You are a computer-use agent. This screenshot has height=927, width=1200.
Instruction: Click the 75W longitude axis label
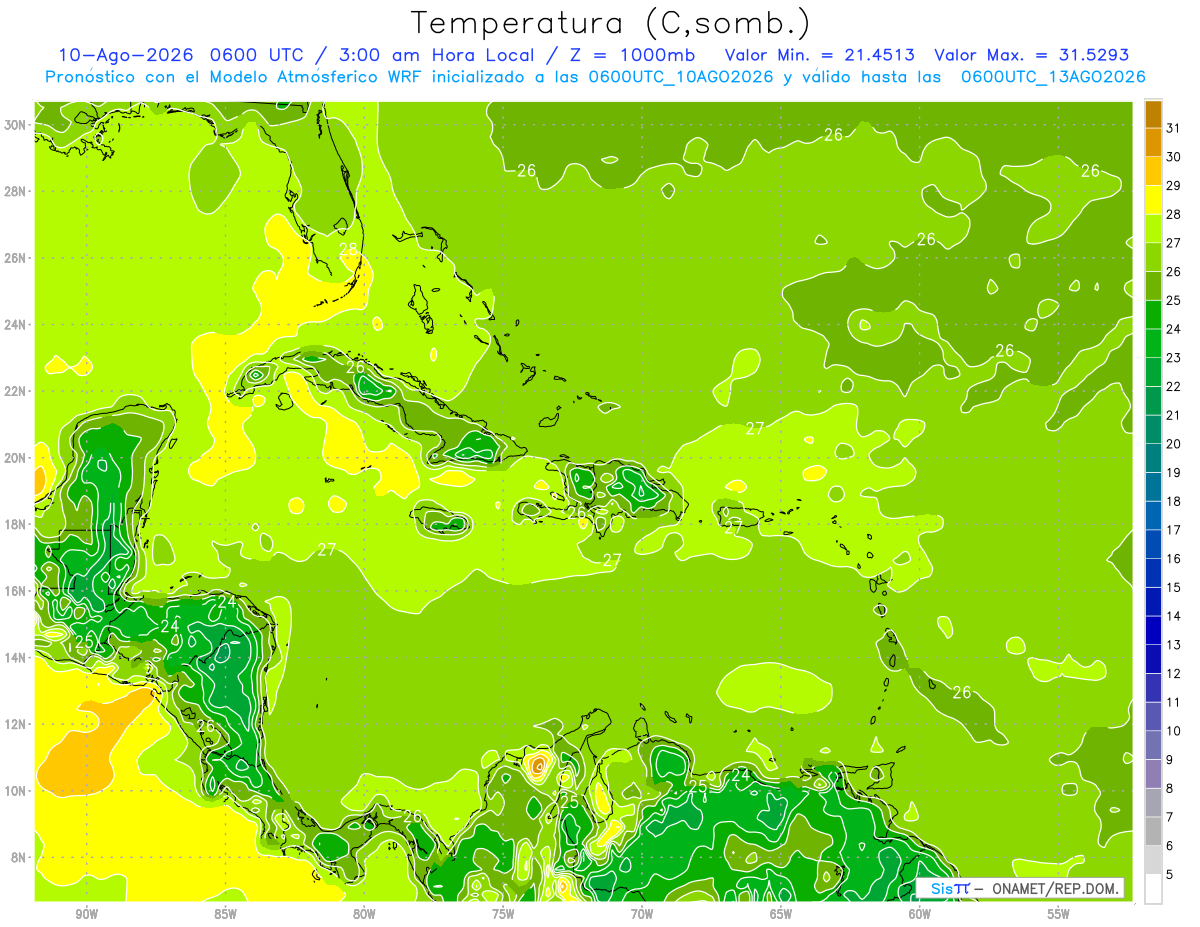tap(503, 914)
